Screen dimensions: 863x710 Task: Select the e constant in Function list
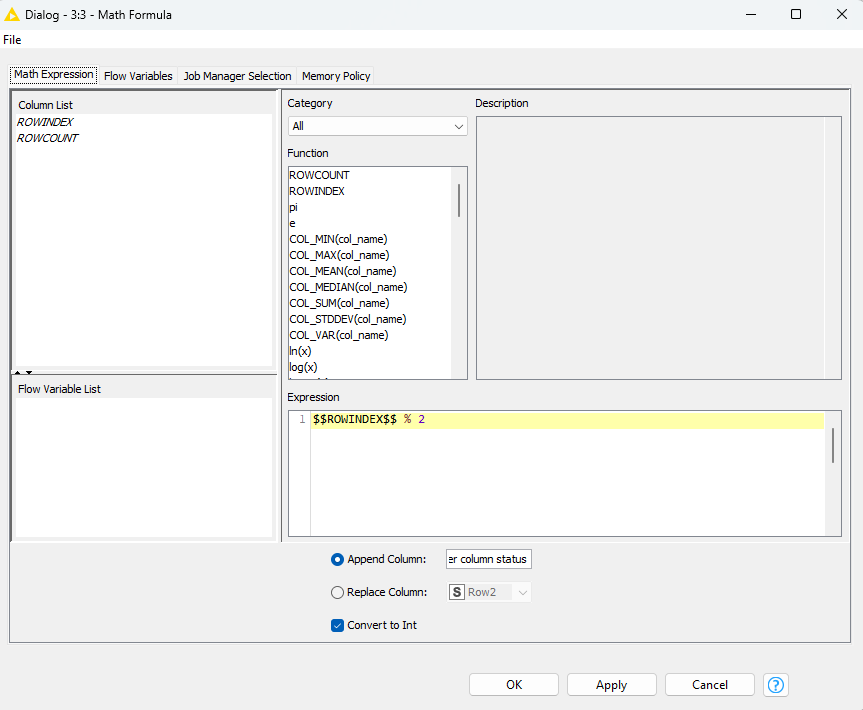pyautogui.click(x=292, y=223)
